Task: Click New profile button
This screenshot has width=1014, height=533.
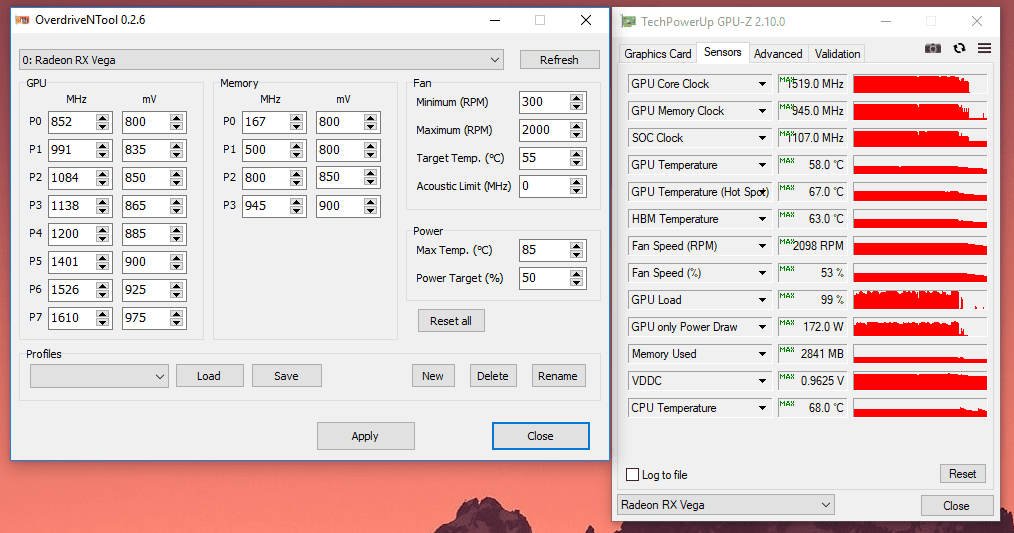Action: pos(433,376)
